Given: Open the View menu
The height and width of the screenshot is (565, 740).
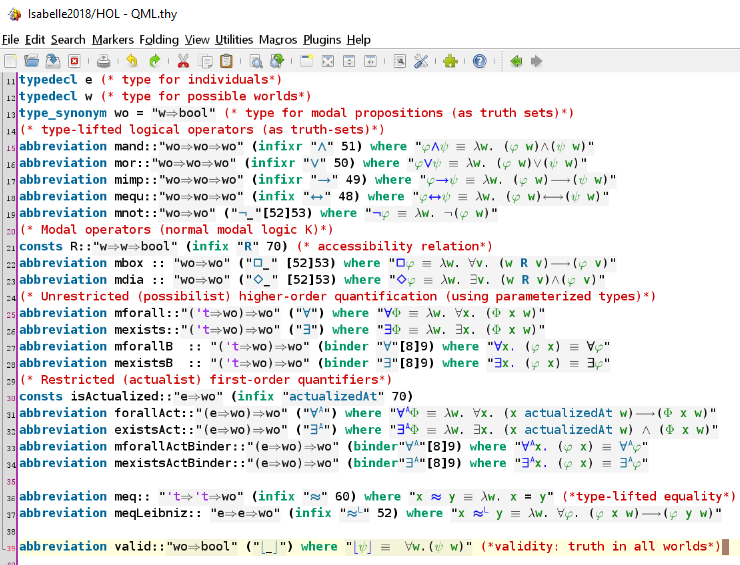Looking at the screenshot, I should click(x=197, y=40).
